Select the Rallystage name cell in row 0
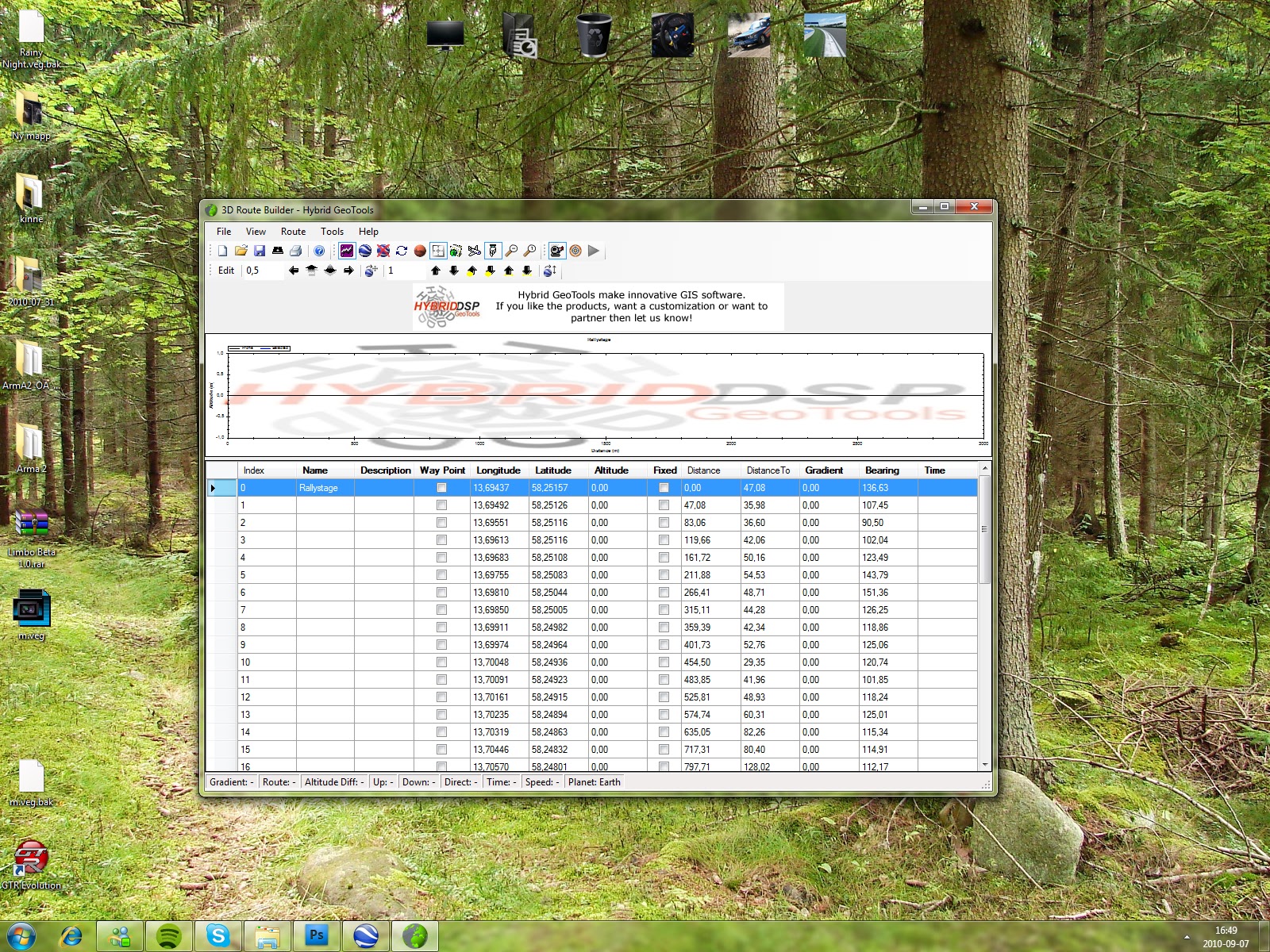1270x952 pixels. [x=325, y=488]
